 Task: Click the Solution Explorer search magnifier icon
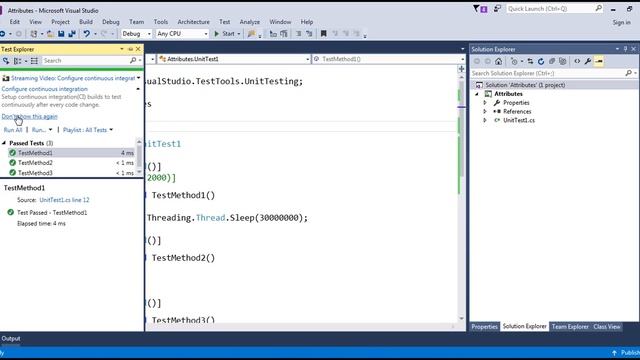coord(628,73)
